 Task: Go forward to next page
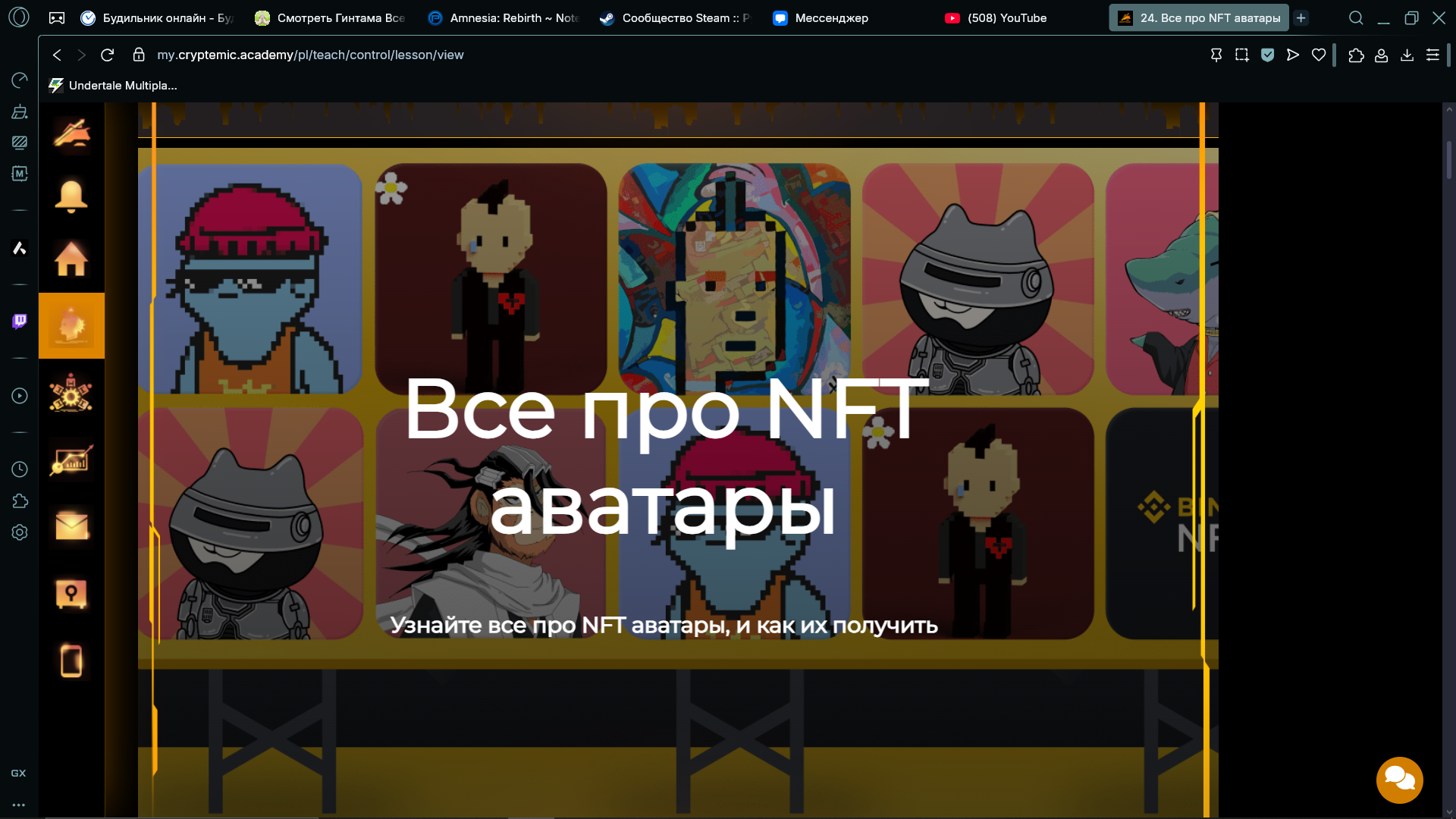[x=82, y=55]
